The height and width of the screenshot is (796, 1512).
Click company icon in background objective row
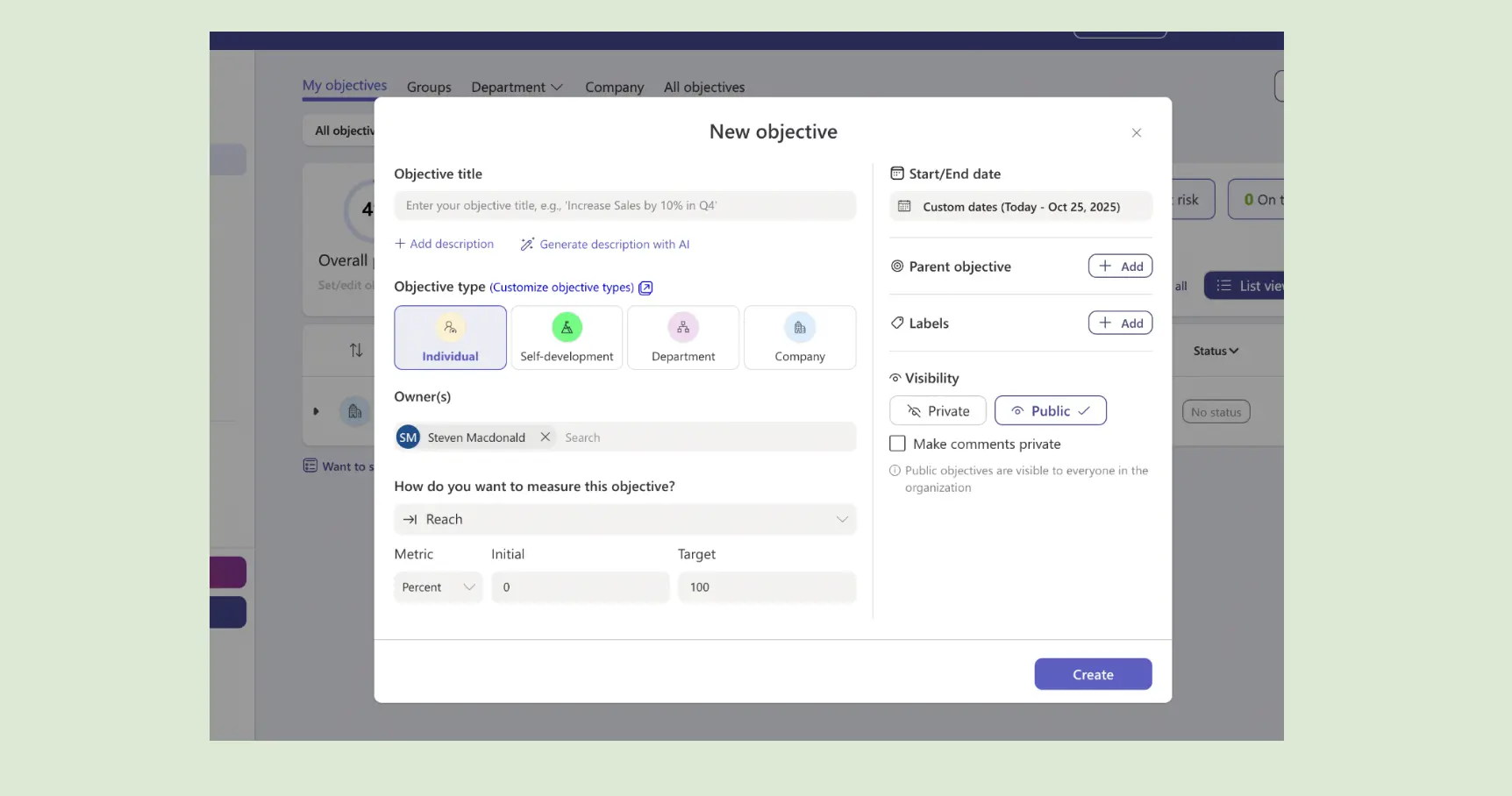pos(354,411)
